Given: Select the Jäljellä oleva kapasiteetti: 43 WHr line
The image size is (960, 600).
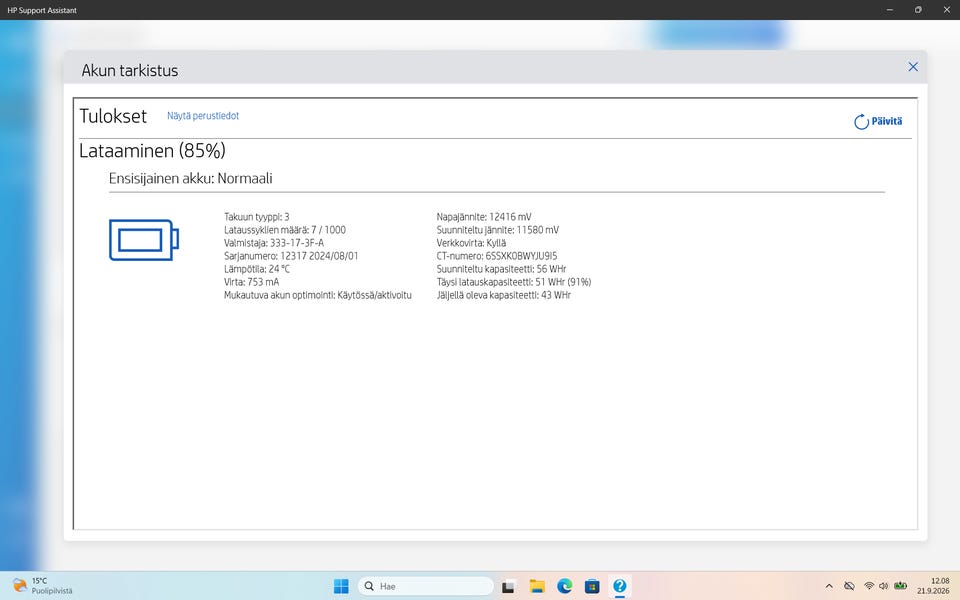Looking at the screenshot, I should coord(503,295).
